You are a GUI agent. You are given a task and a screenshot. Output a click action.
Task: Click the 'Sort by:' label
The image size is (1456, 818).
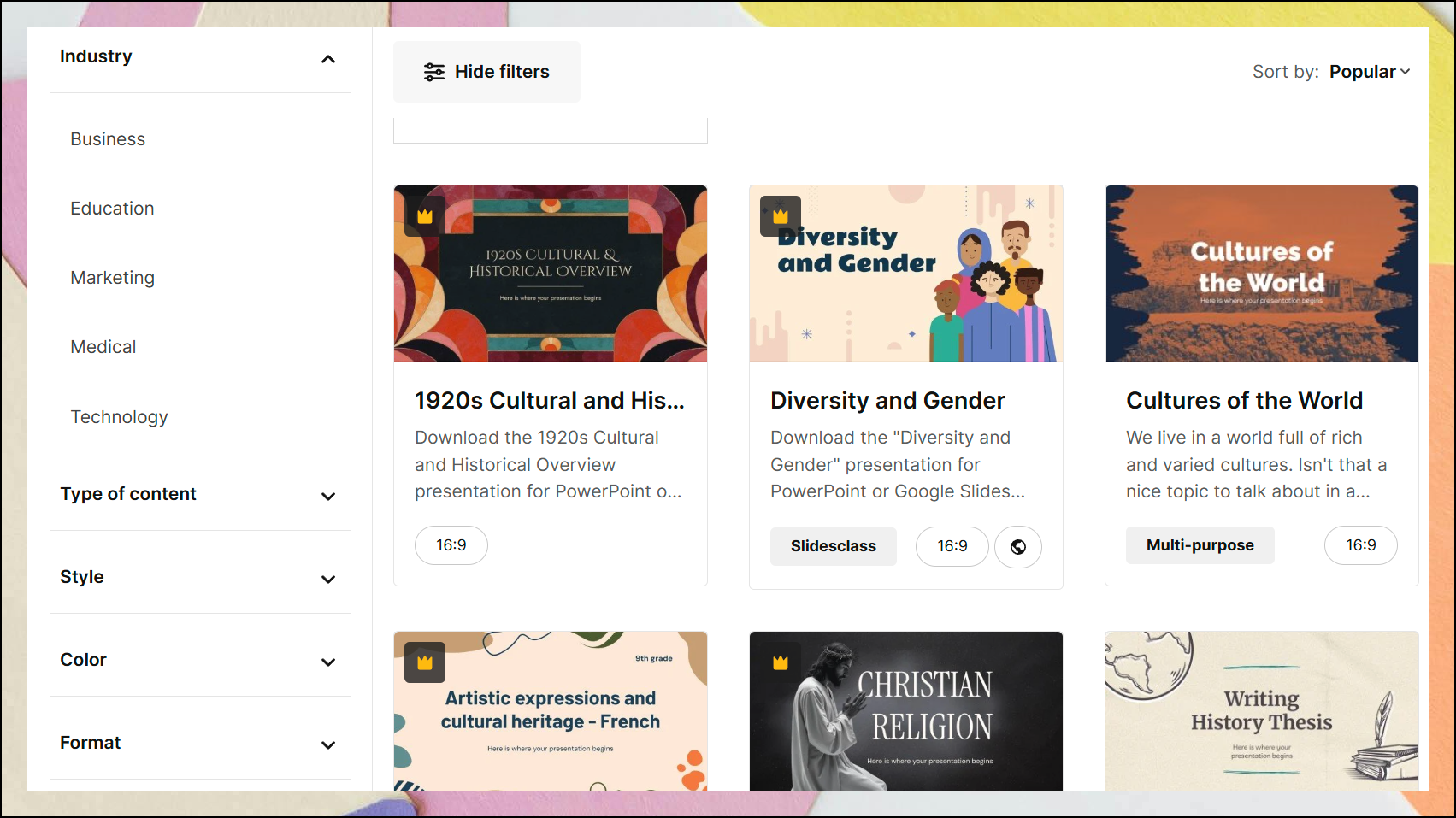1285,72
